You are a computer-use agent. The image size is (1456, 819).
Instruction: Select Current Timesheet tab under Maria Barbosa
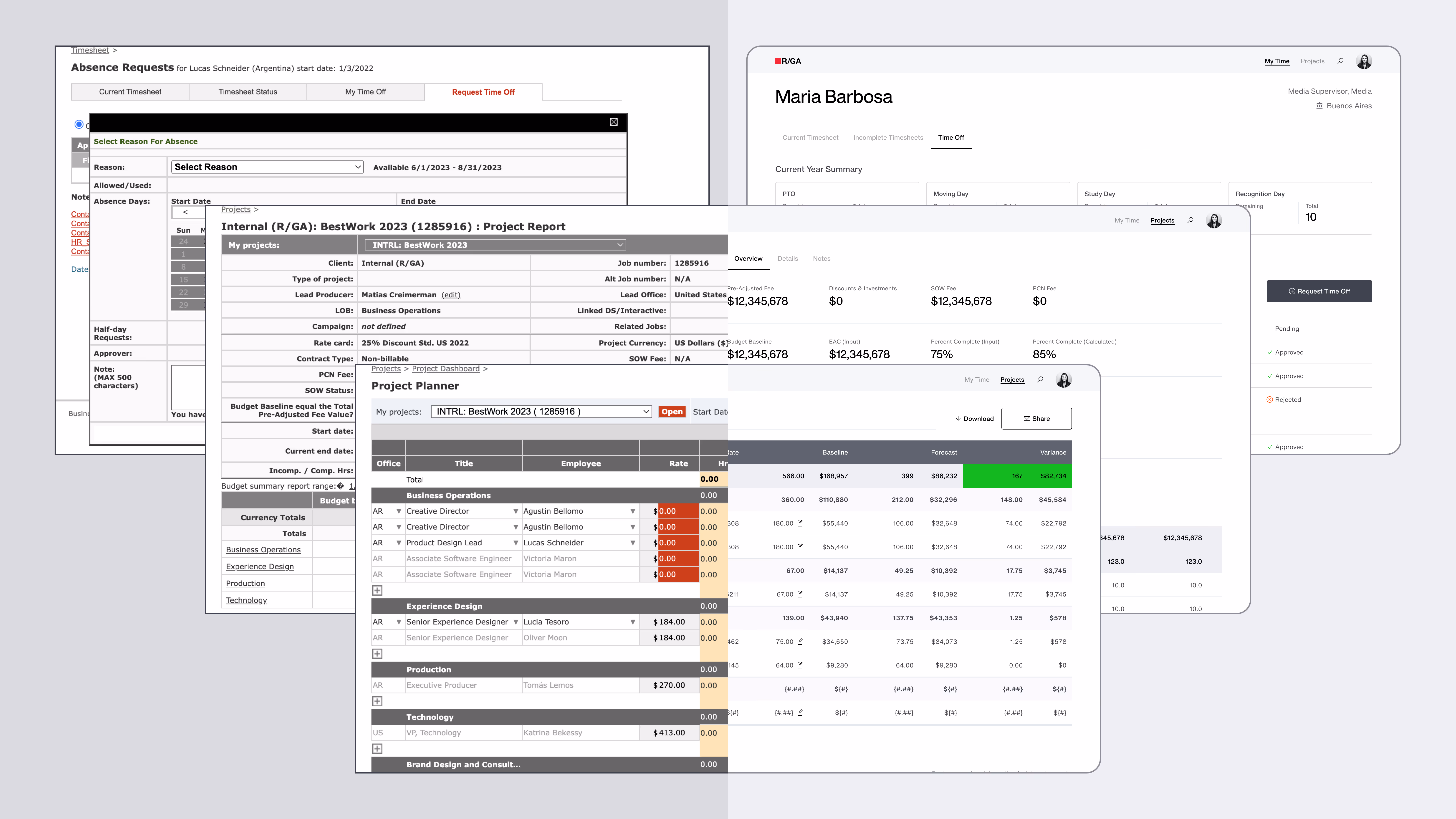click(810, 137)
